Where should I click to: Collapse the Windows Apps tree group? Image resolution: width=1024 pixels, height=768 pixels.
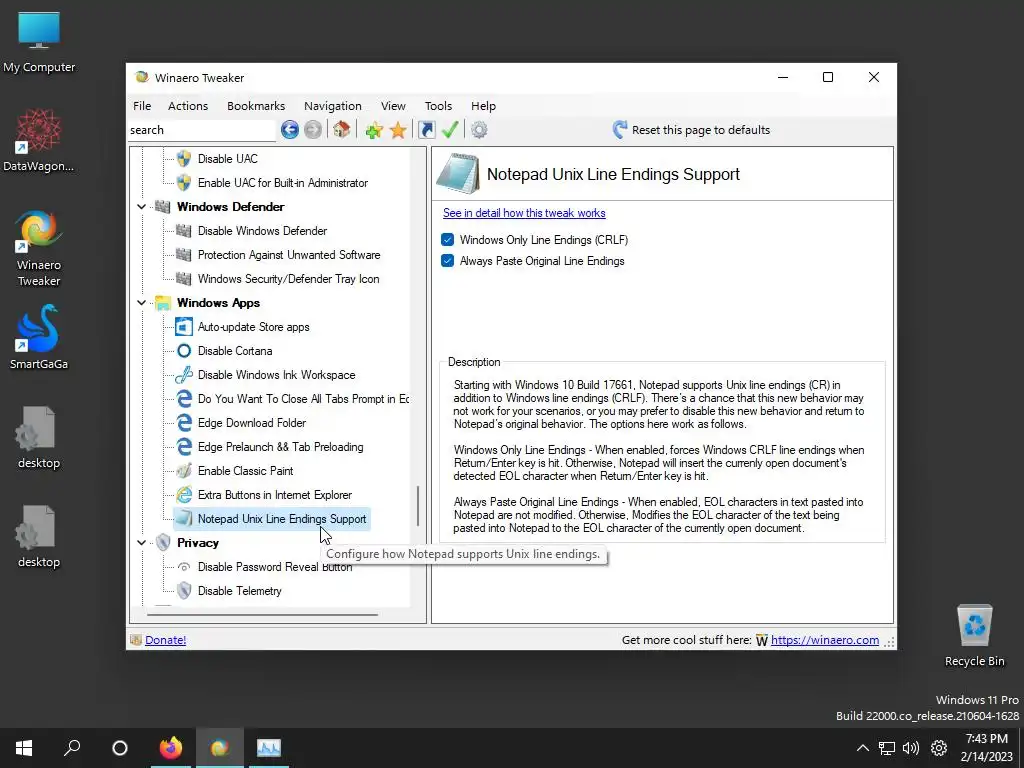pos(141,303)
